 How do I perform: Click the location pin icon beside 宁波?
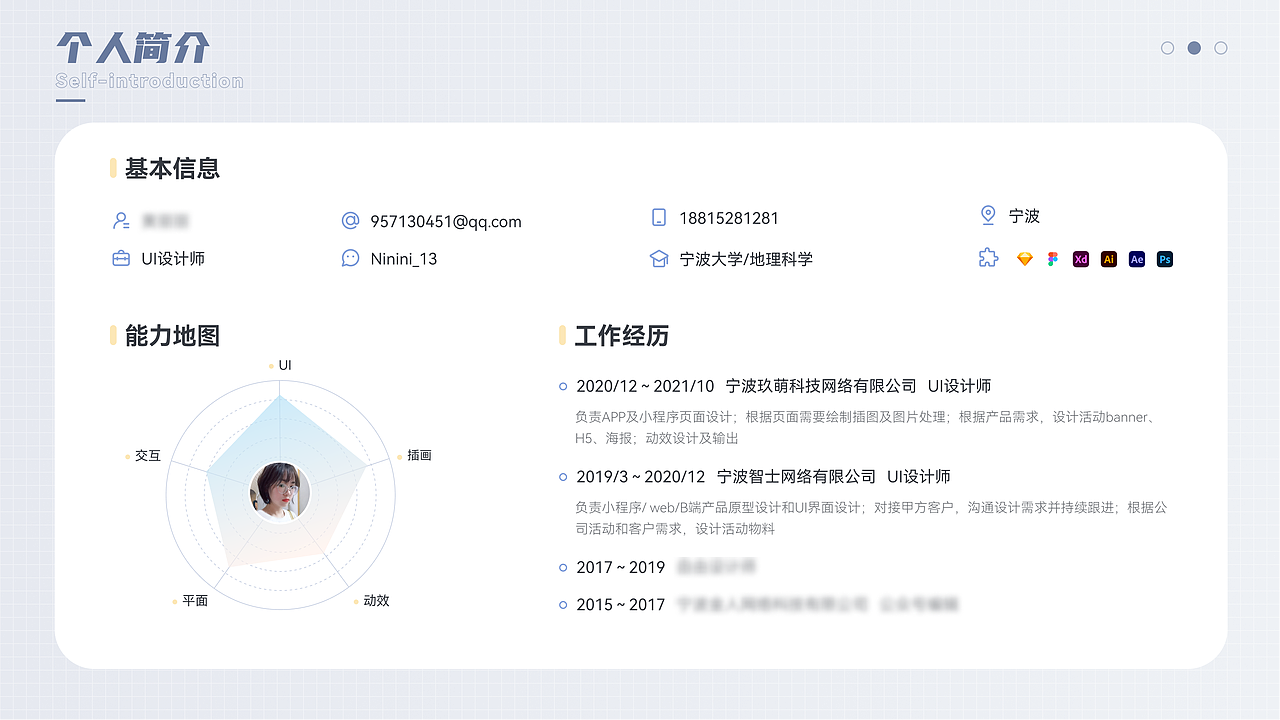click(x=988, y=214)
